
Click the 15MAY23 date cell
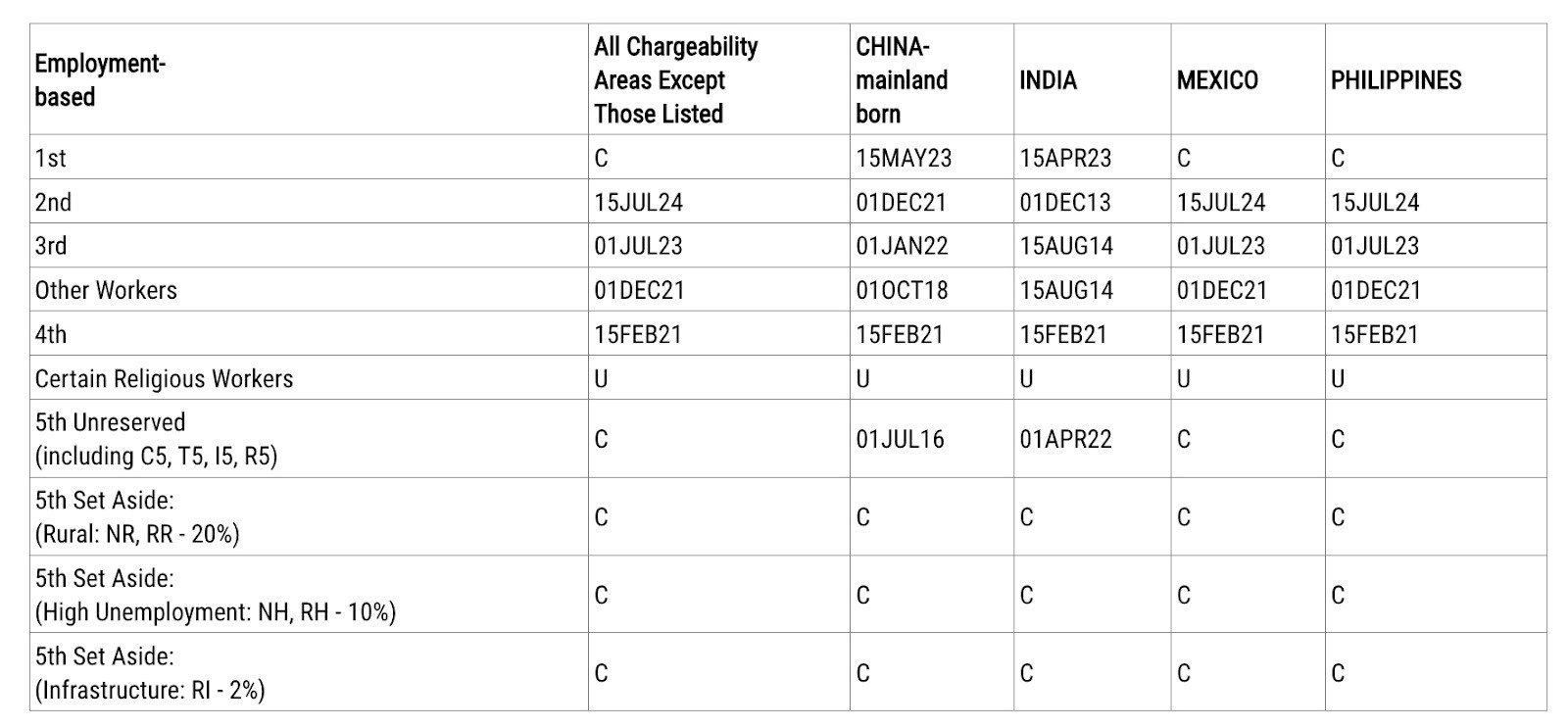pos(903,158)
